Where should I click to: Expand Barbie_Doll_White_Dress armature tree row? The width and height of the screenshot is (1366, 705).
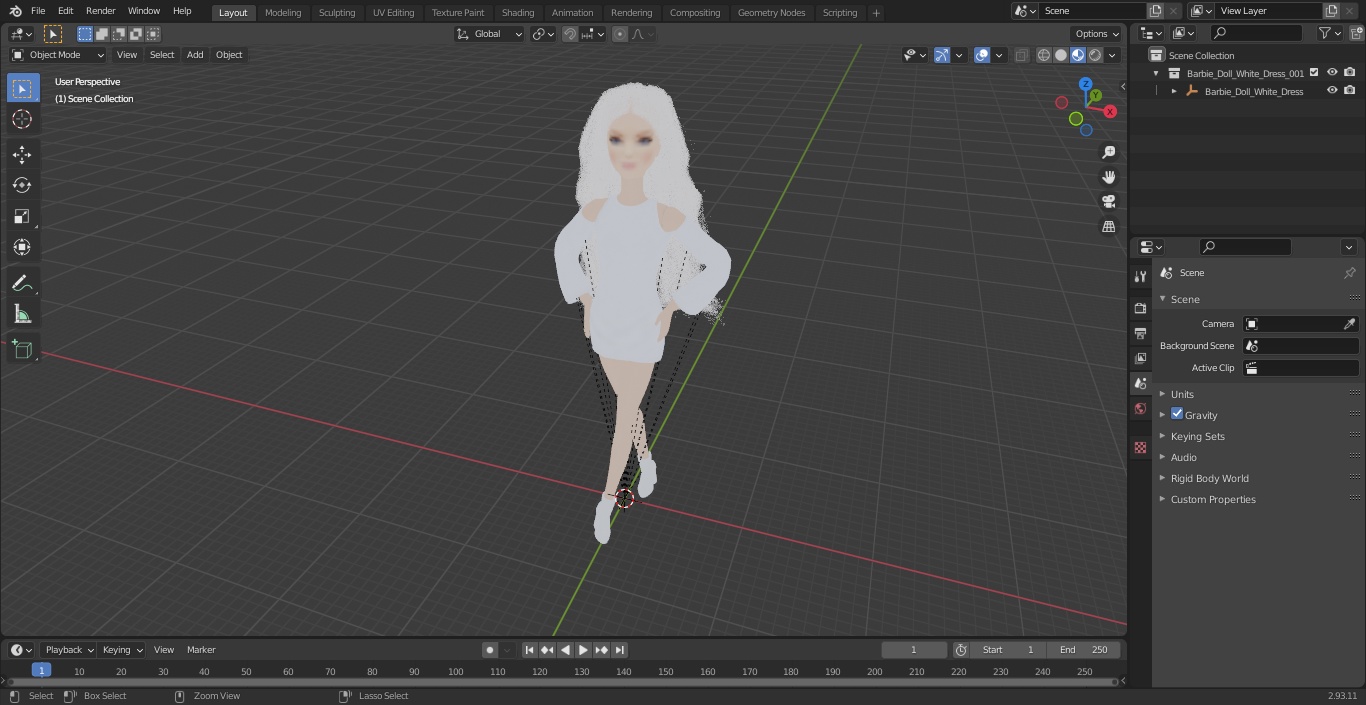click(1174, 91)
